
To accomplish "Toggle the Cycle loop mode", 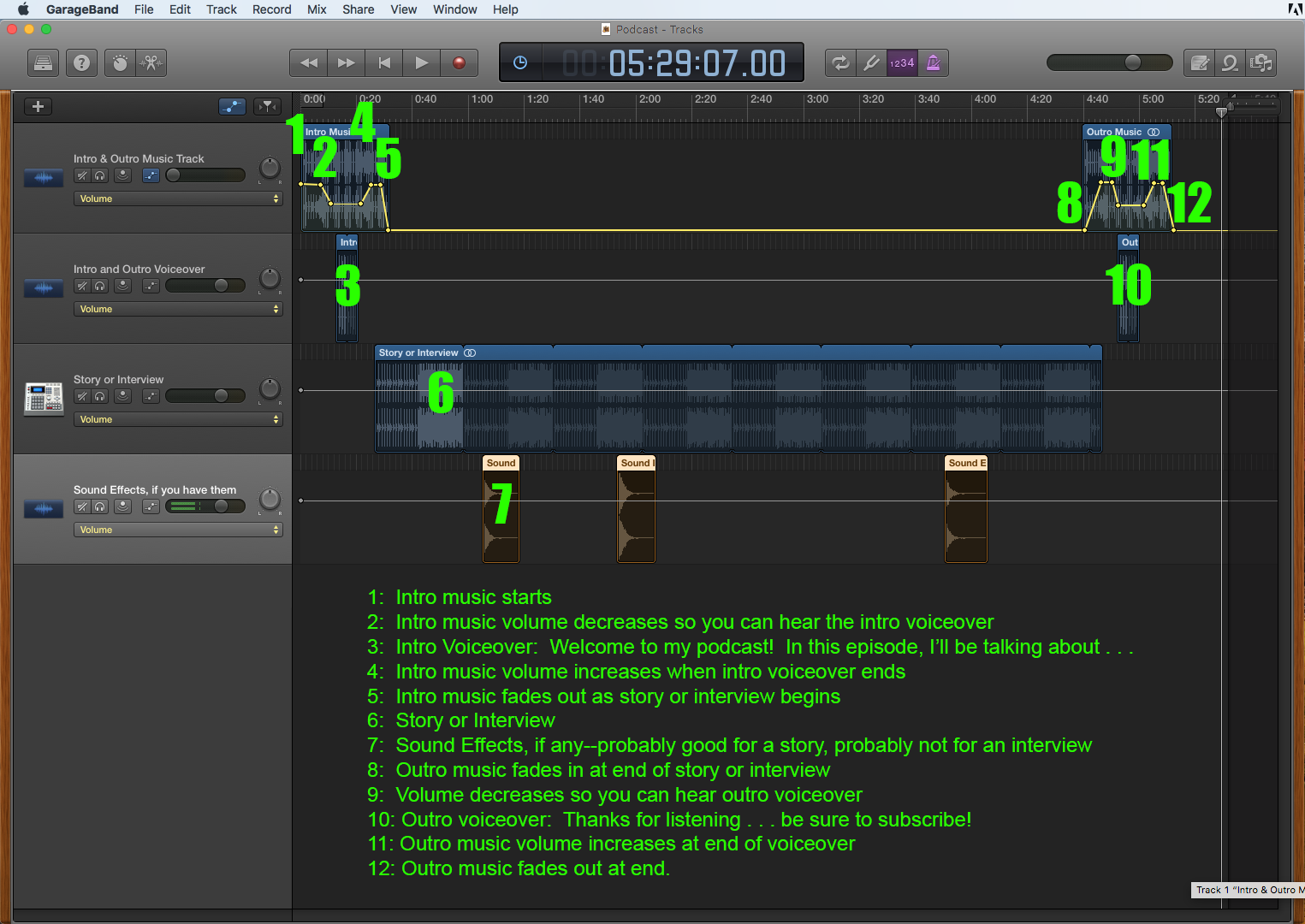I will point(840,62).
